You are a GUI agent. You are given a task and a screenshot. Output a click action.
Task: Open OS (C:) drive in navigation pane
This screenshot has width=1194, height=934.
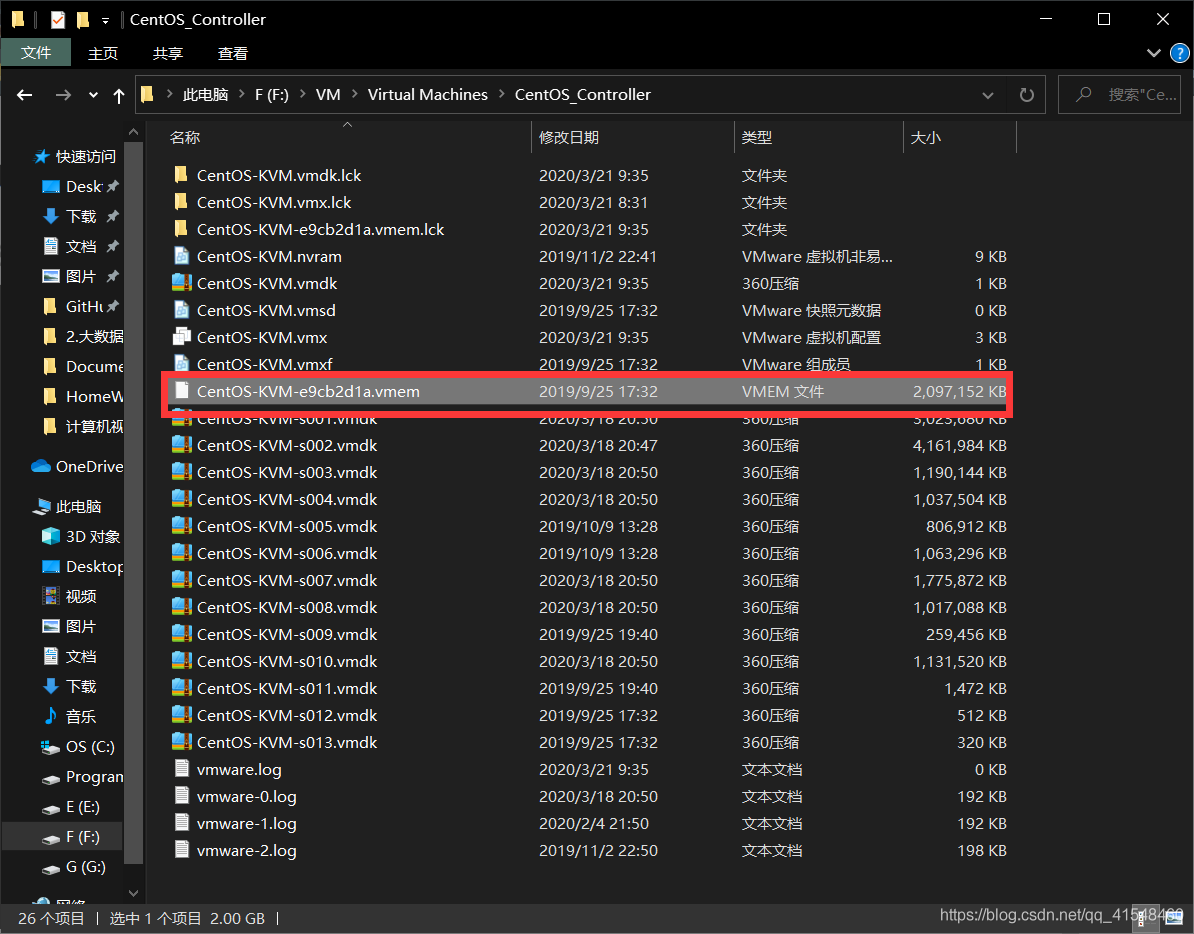(x=78, y=747)
